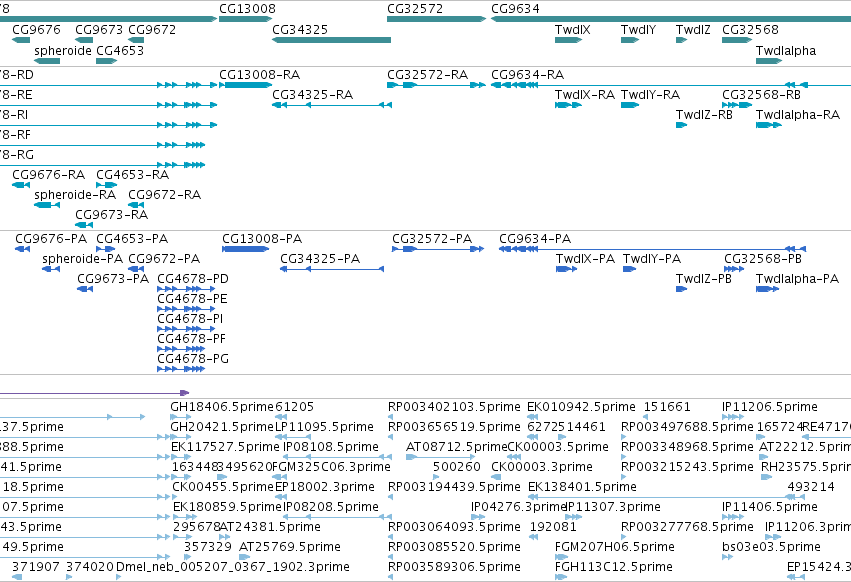Select the IP11406.5prime EST label
Screen dimensions: 851x582
(770, 507)
